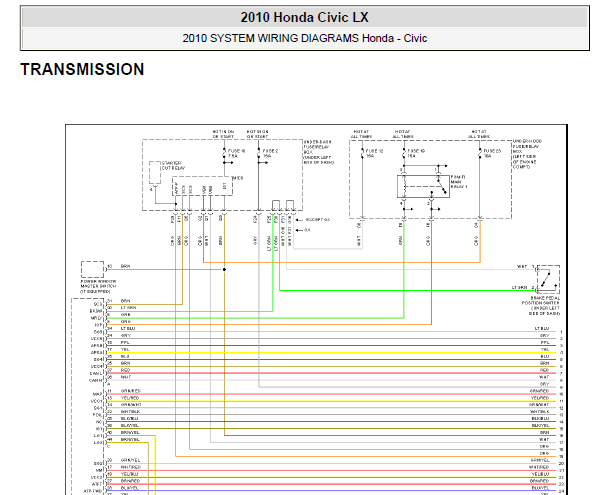Click the RED label at terminal 7

[x=545, y=370]
